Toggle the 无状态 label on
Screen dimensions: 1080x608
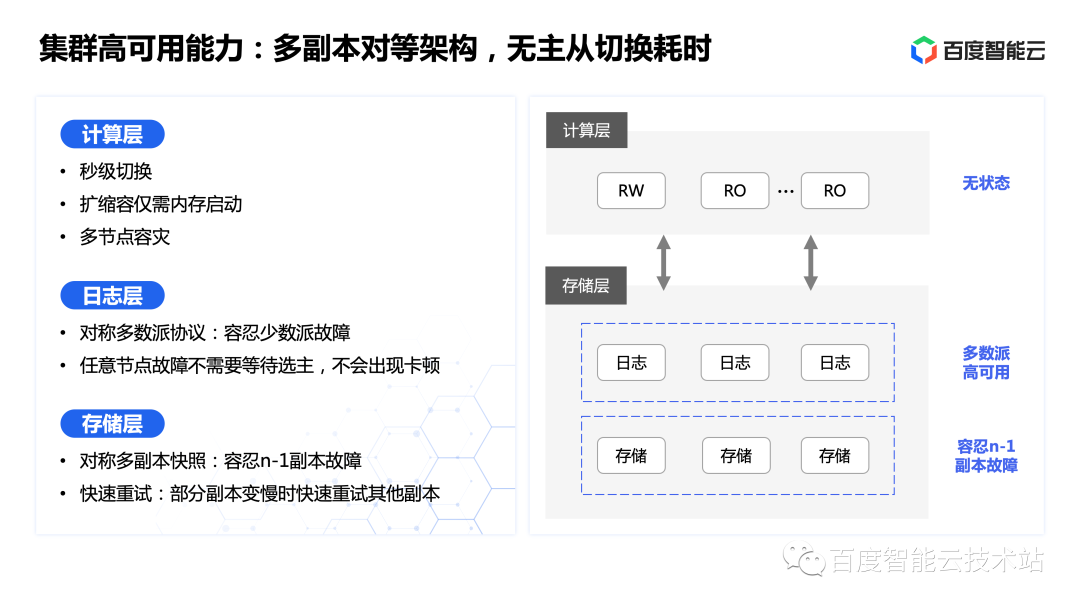click(x=986, y=183)
